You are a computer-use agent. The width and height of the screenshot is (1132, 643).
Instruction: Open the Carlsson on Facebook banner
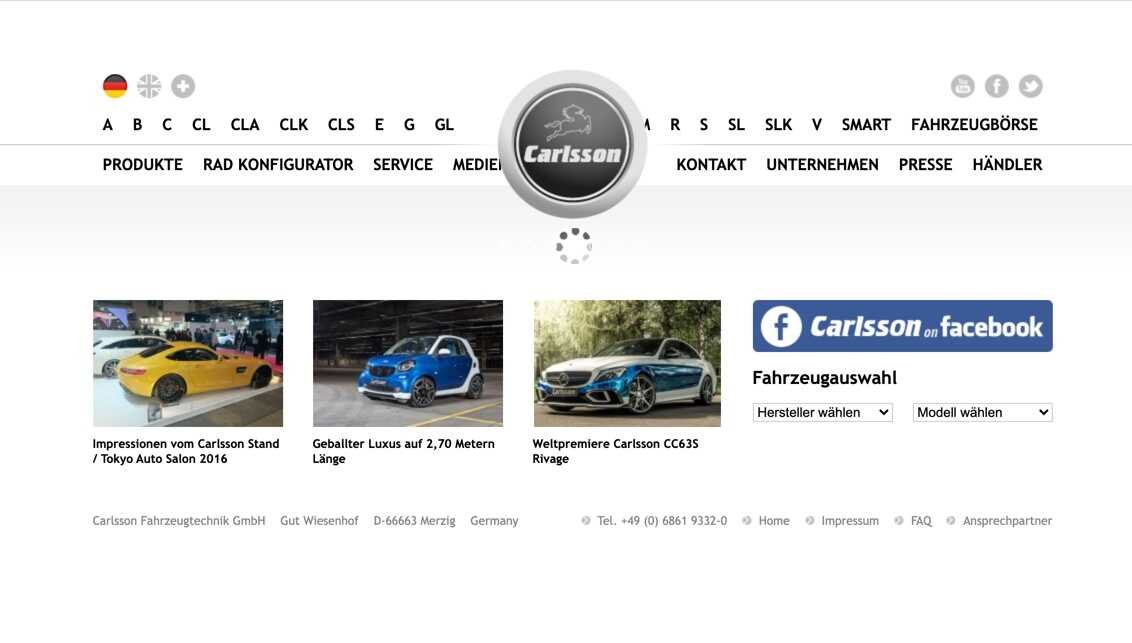pyautogui.click(x=902, y=326)
